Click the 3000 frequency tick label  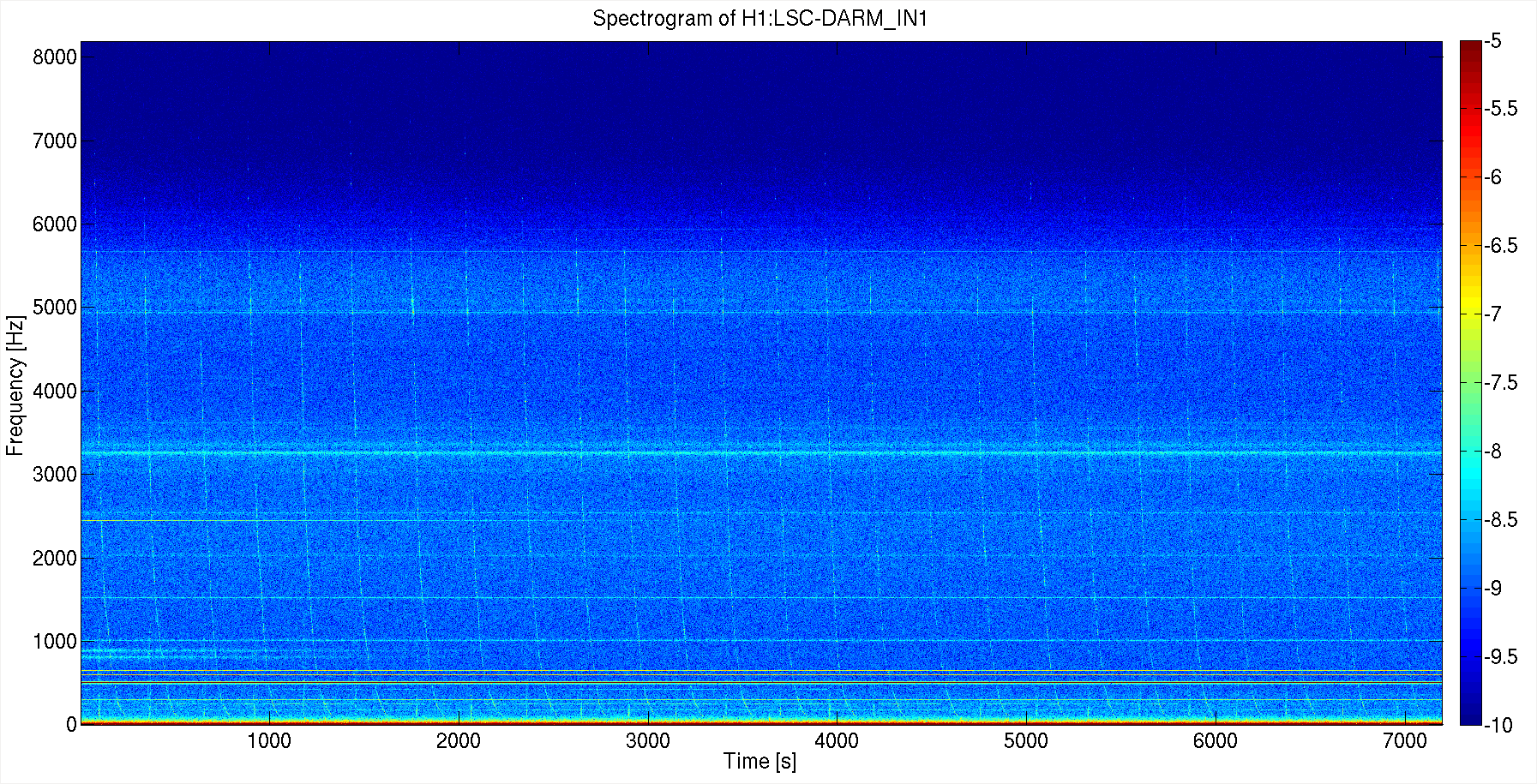(55, 475)
